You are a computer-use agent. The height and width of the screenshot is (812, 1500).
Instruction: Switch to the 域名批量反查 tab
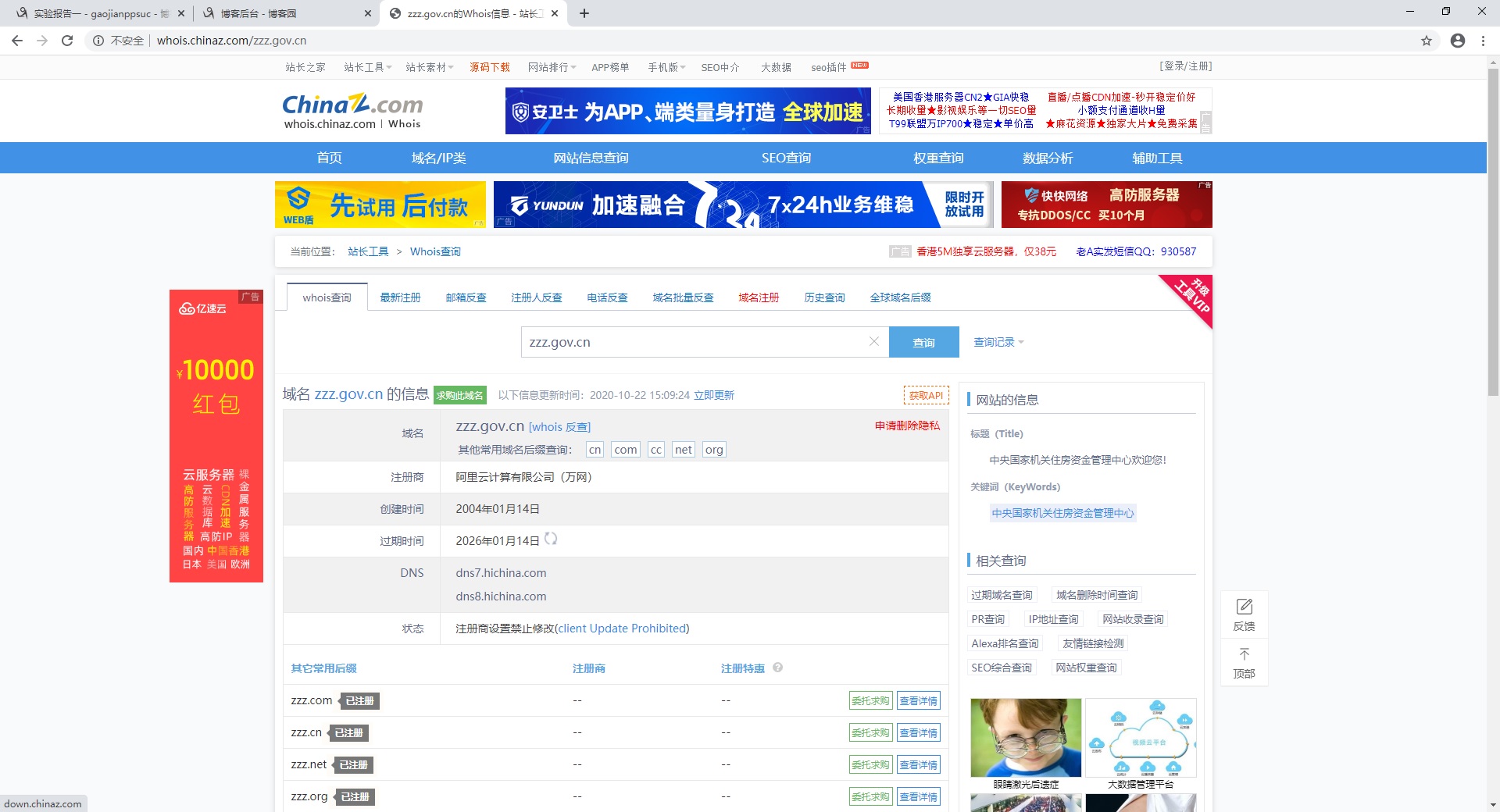(684, 297)
